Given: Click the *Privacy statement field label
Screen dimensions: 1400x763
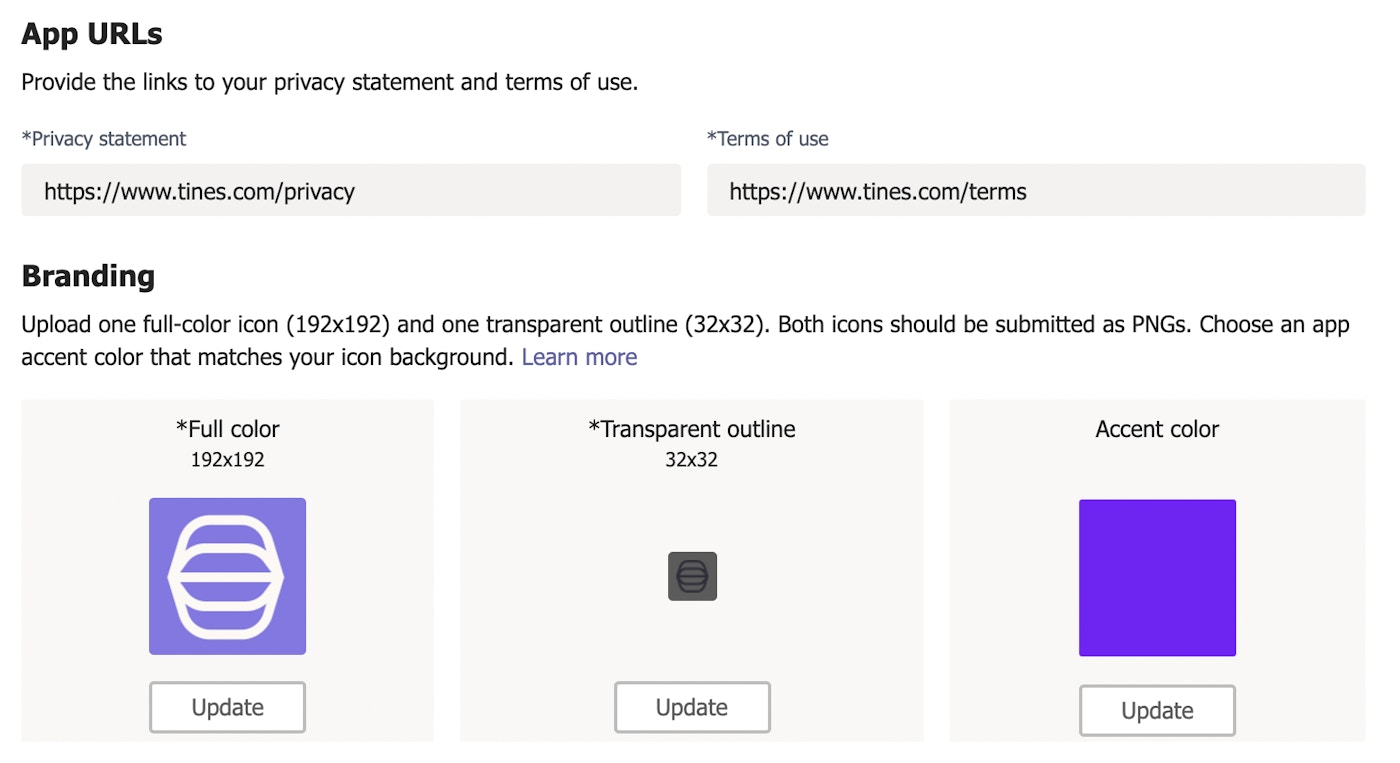Looking at the screenshot, I should [104, 139].
